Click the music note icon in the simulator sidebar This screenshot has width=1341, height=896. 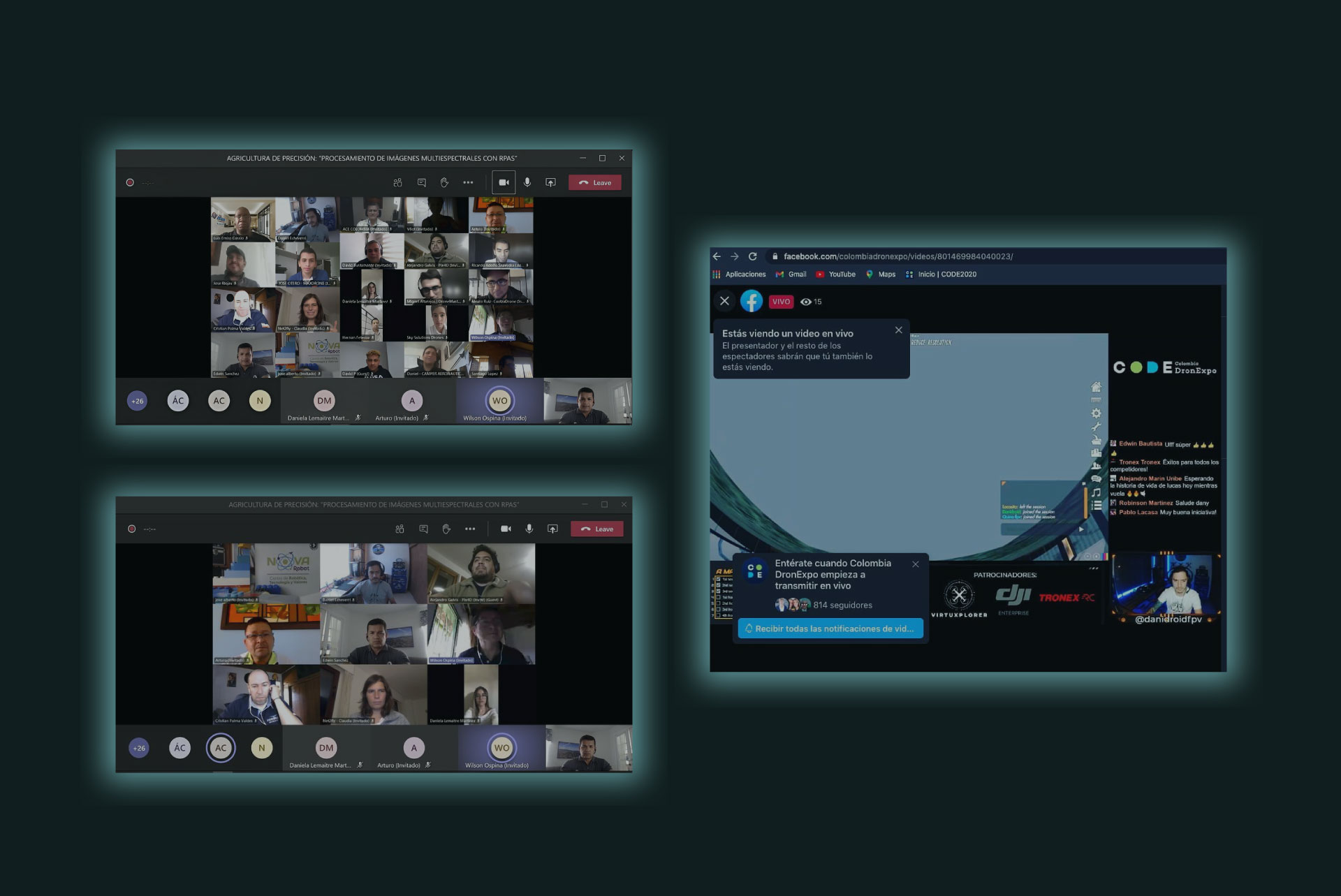pos(1096,492)
